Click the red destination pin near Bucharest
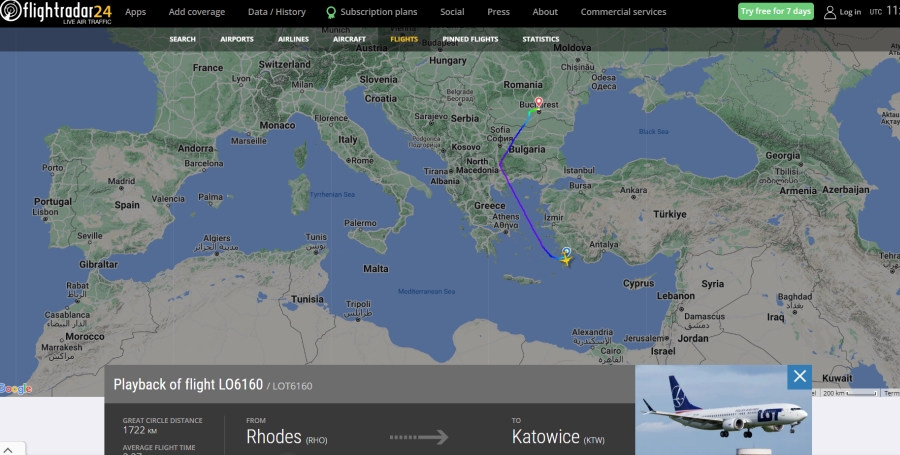 tap(538, 103)
